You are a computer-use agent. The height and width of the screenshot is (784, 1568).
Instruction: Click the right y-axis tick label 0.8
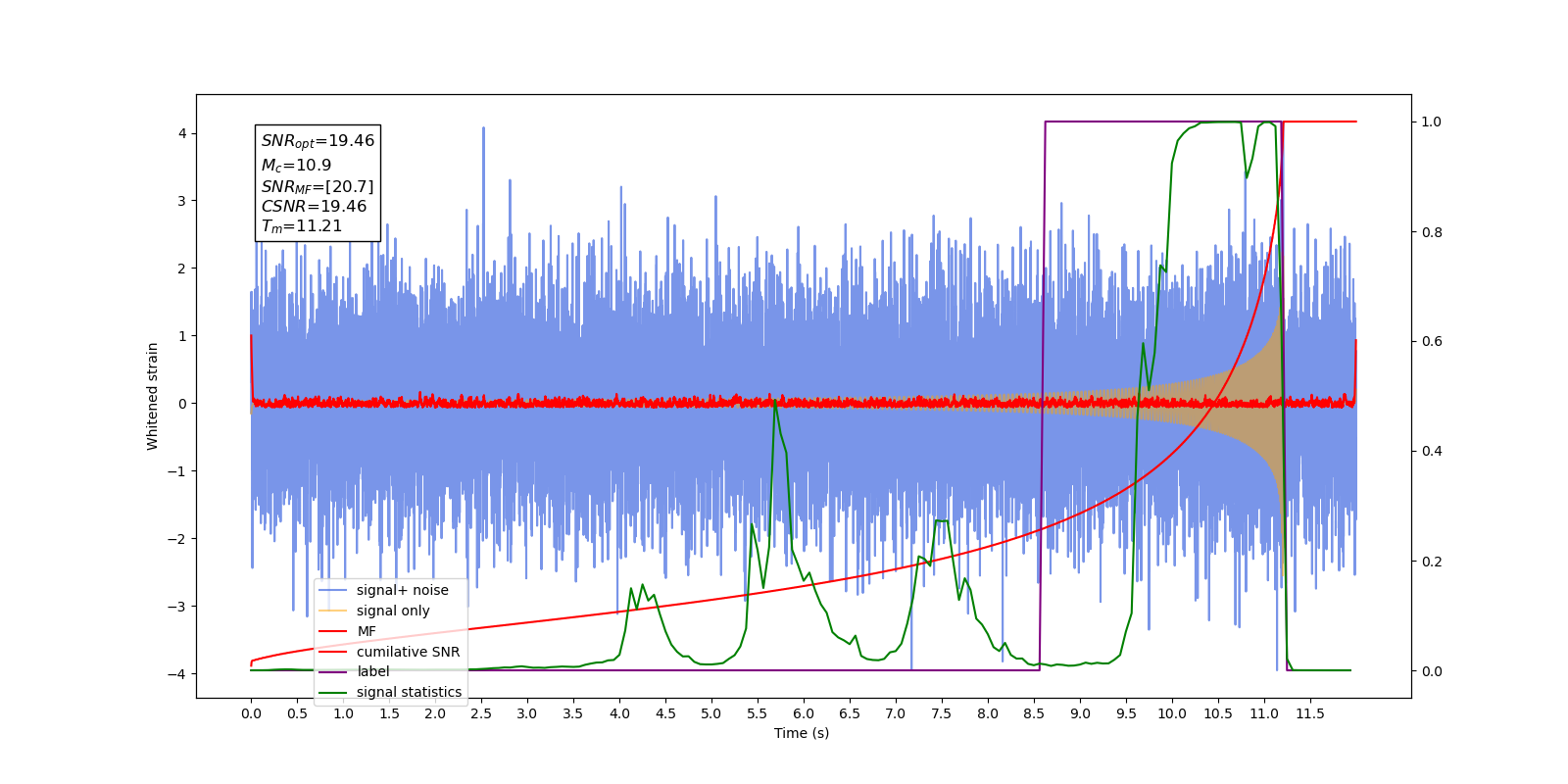pyautogui.click(x=1432, y=232)
